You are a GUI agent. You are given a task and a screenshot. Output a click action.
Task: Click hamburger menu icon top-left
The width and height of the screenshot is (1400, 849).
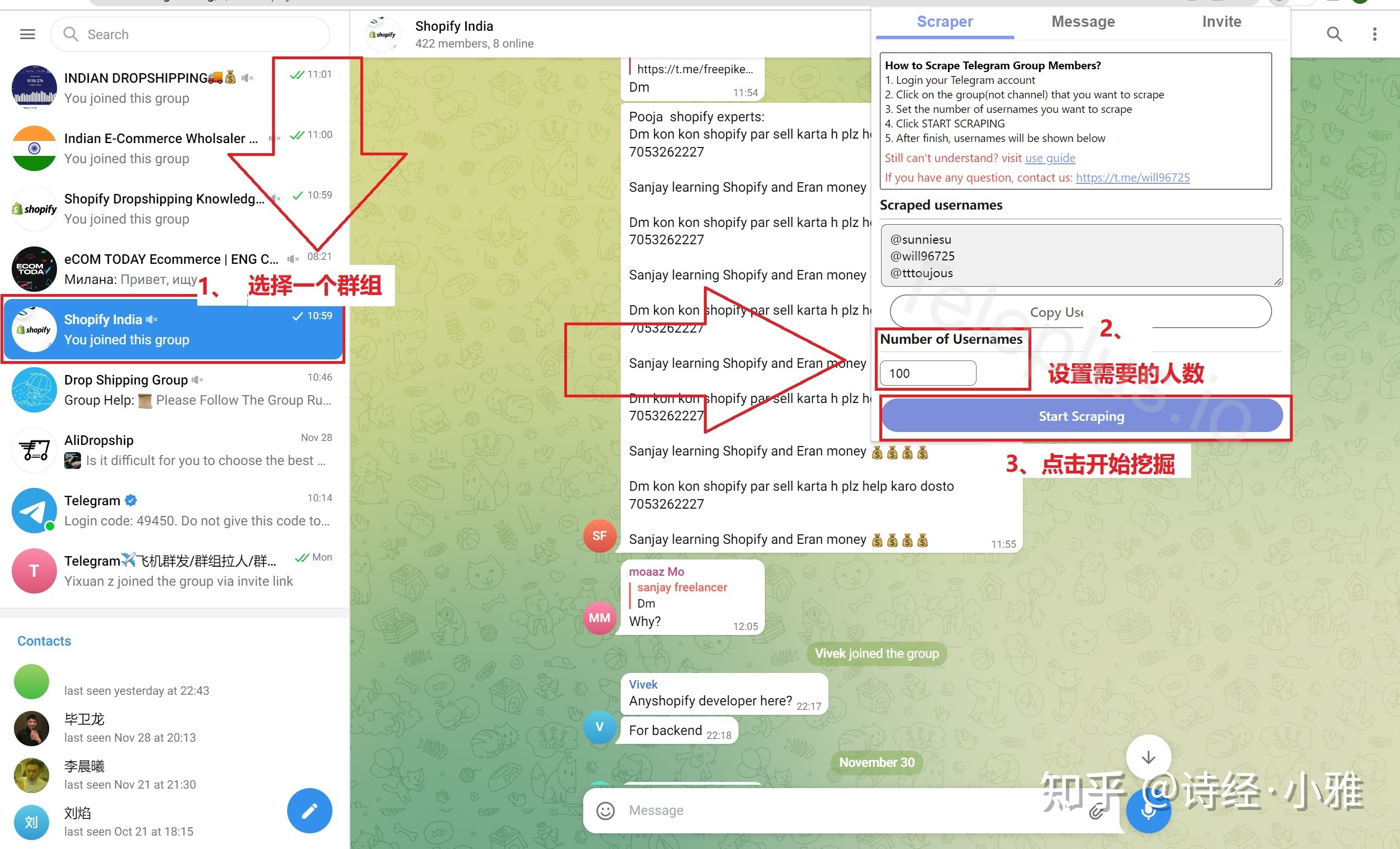click(27, 34)
